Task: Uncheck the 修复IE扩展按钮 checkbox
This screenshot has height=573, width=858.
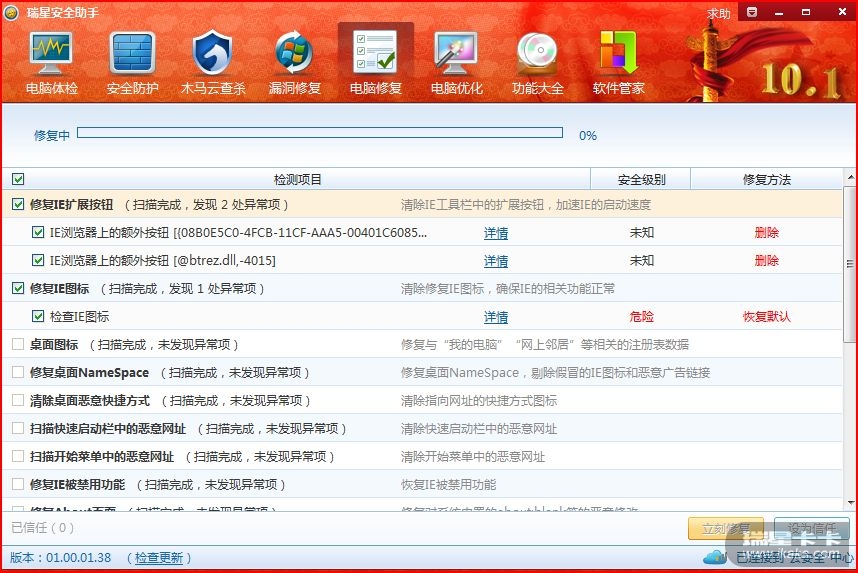Action: click(x=18, y=204)
